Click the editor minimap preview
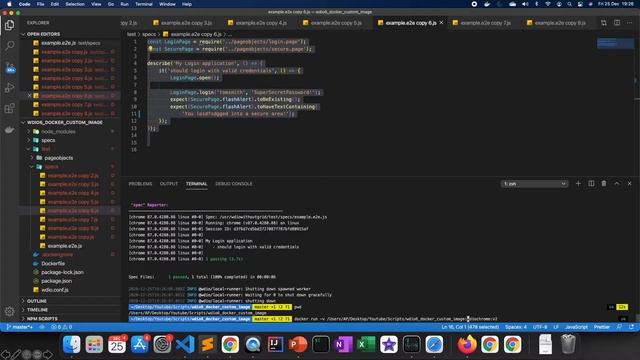This screenshot has height=360, width=640. click(615, 43)
